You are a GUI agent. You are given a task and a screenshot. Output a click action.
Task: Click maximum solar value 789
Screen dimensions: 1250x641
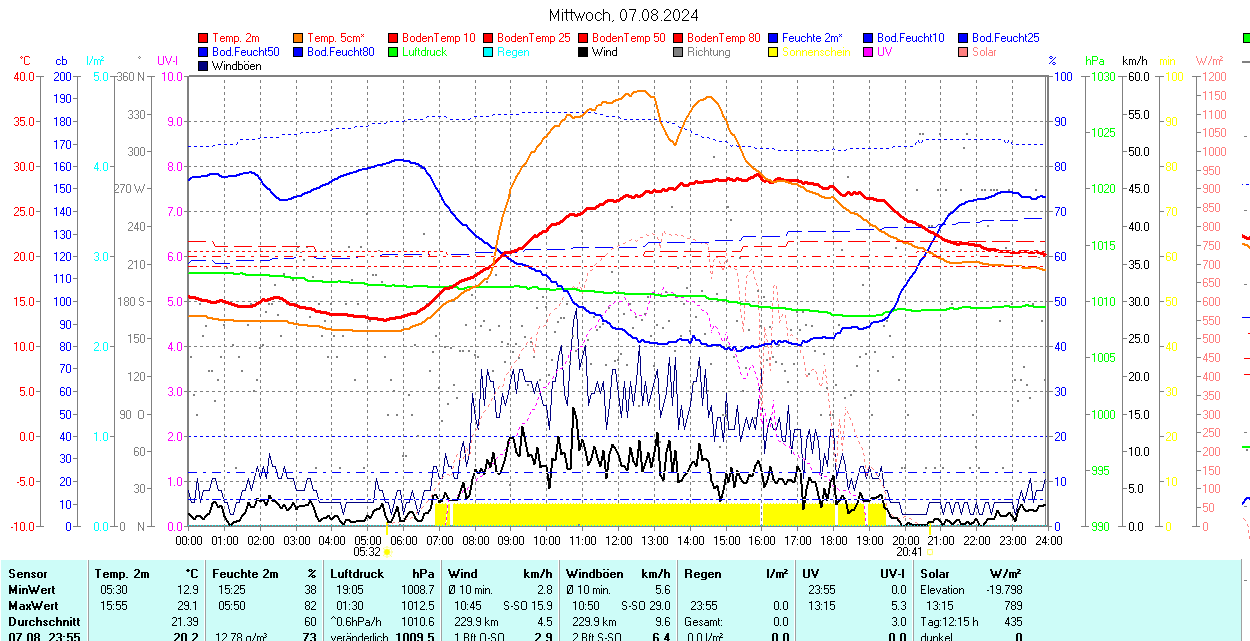tap(1012, 606)
